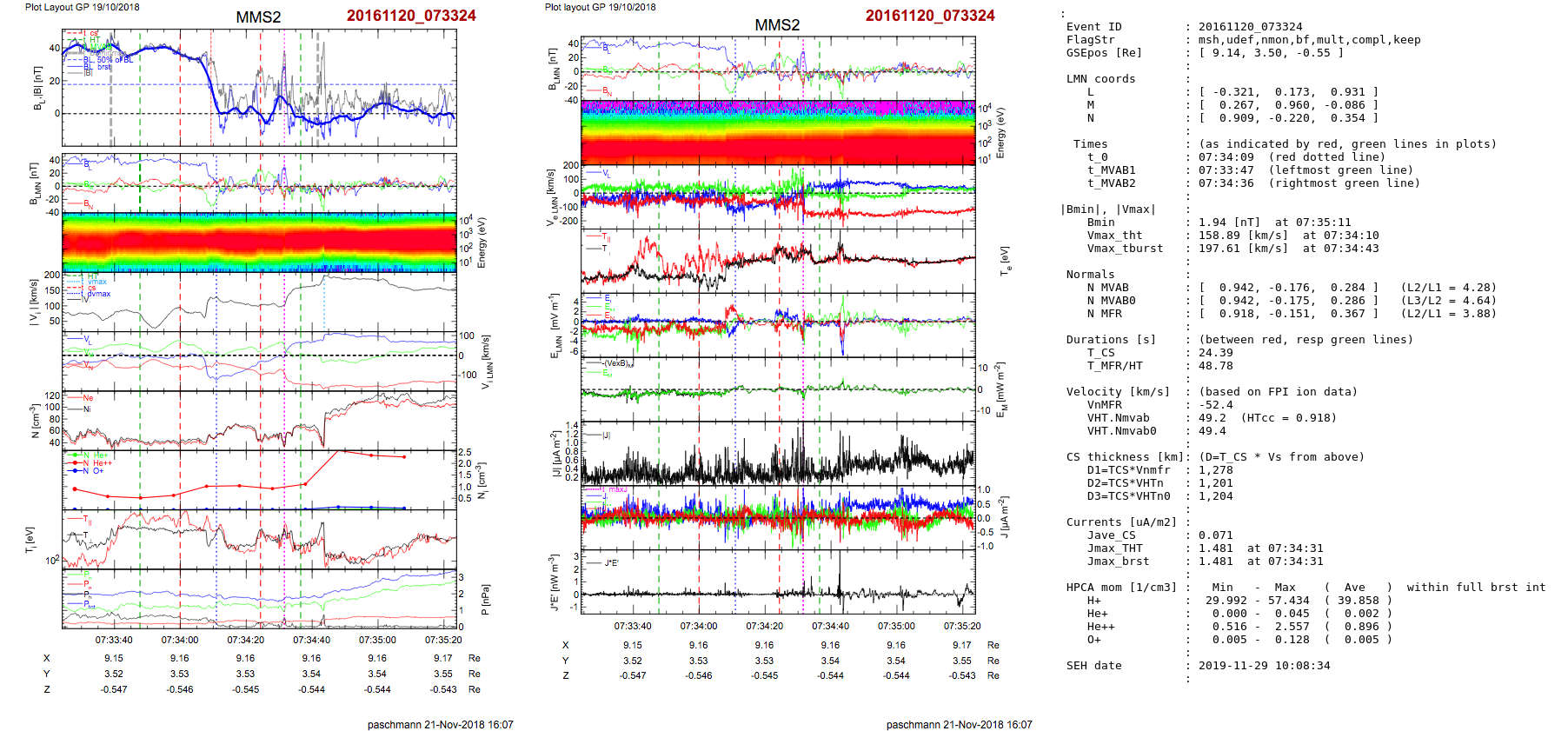Click the right plot's energy spectrogram panel
This screenshot has height=731, width=1568.
[778, 132]
